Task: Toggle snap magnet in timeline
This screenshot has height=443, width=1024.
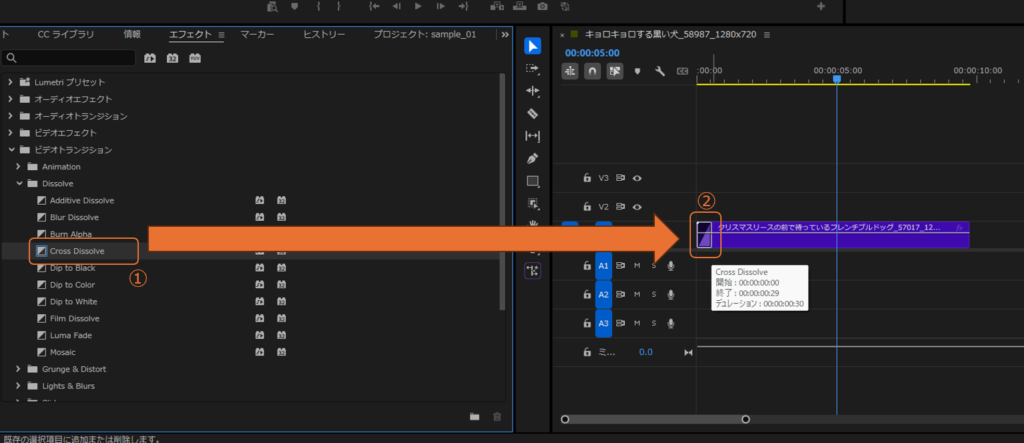Action: click(x=592, y=72)
